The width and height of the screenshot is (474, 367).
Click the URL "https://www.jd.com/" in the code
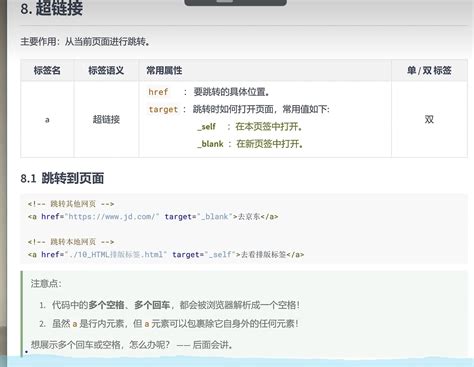pos(112,217)
